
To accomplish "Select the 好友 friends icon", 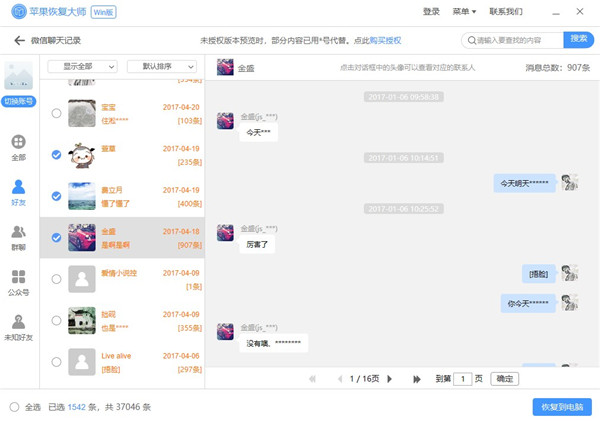I will pos(18,187).
